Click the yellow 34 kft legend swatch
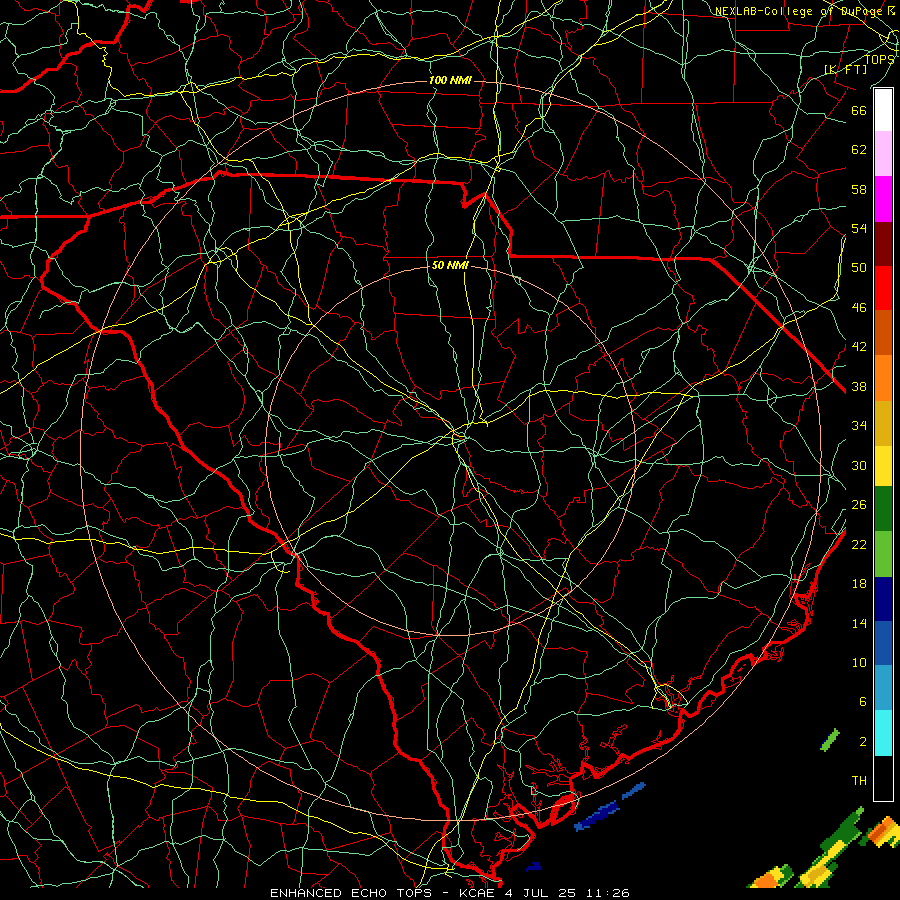Screen dimensions: 900x900 (x=883, y=465)
